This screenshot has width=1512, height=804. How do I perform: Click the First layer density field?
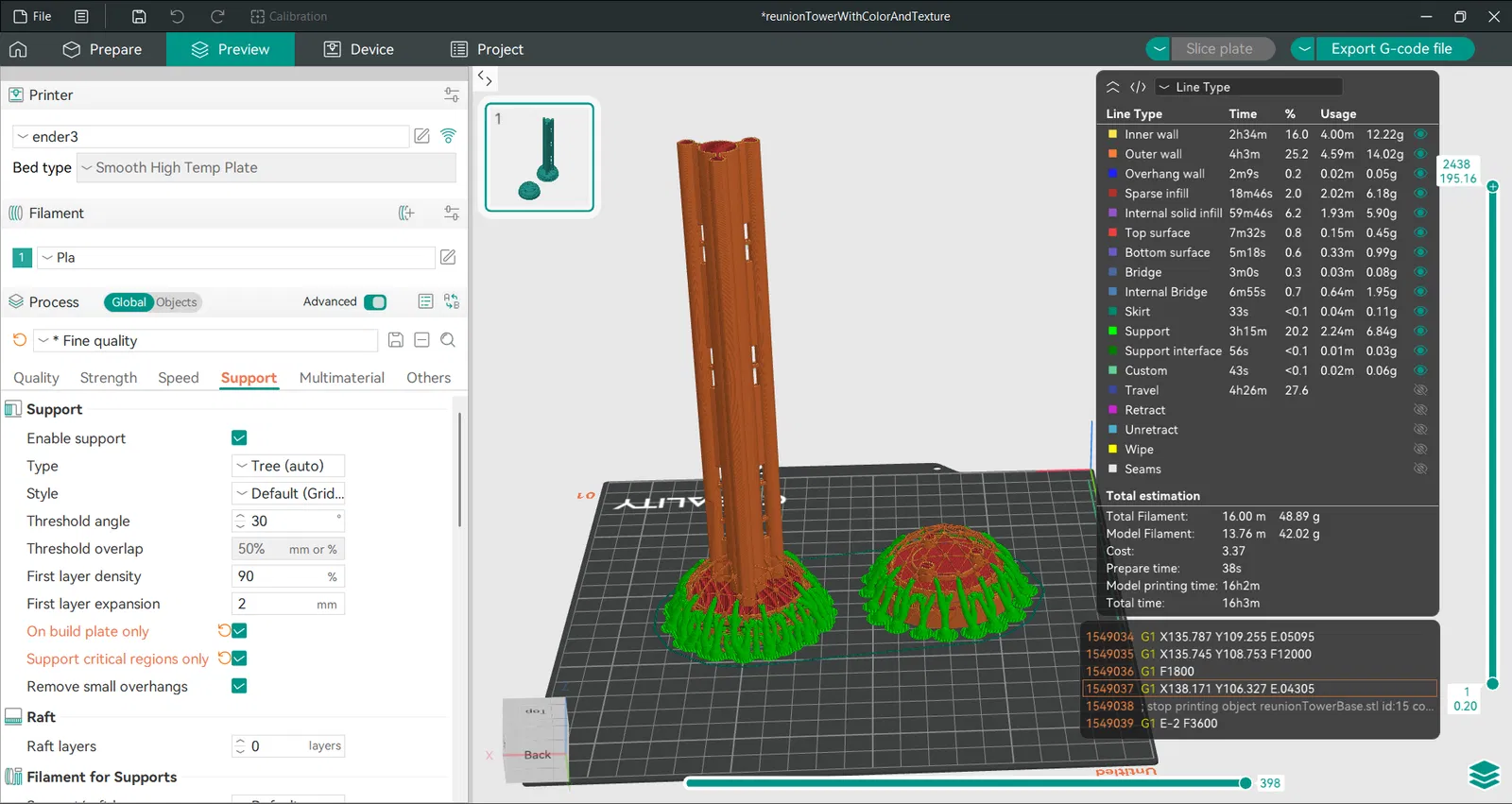[x=288, y=576]
